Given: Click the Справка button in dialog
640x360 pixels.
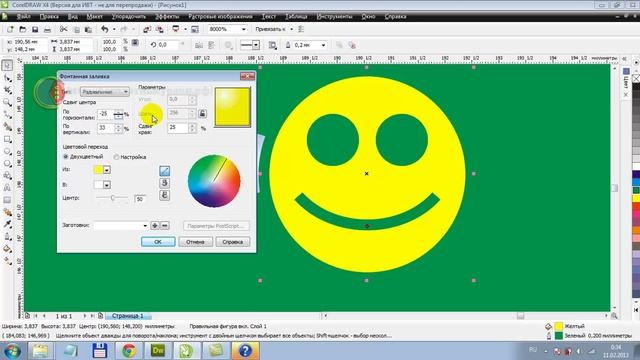Looking at the screenshot, I should (x=233, y=242).
